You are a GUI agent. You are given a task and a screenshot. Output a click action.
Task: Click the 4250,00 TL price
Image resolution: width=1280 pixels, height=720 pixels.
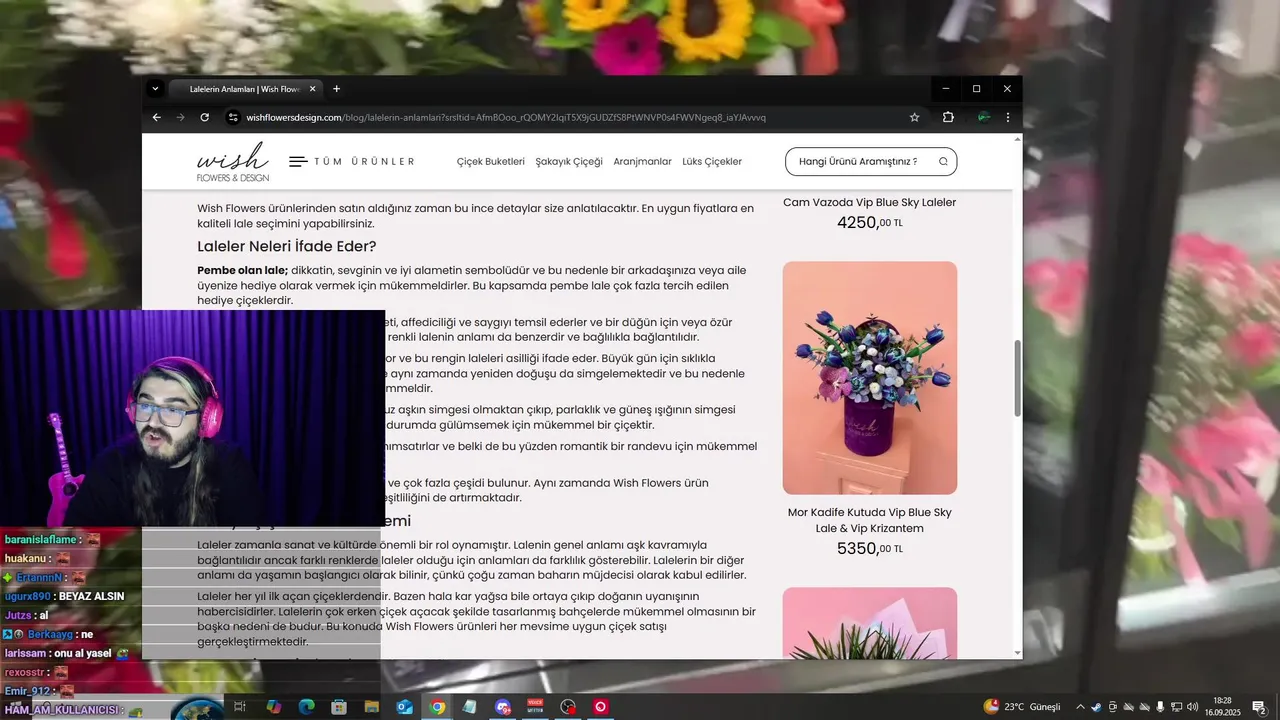click(x=869, y=222)
